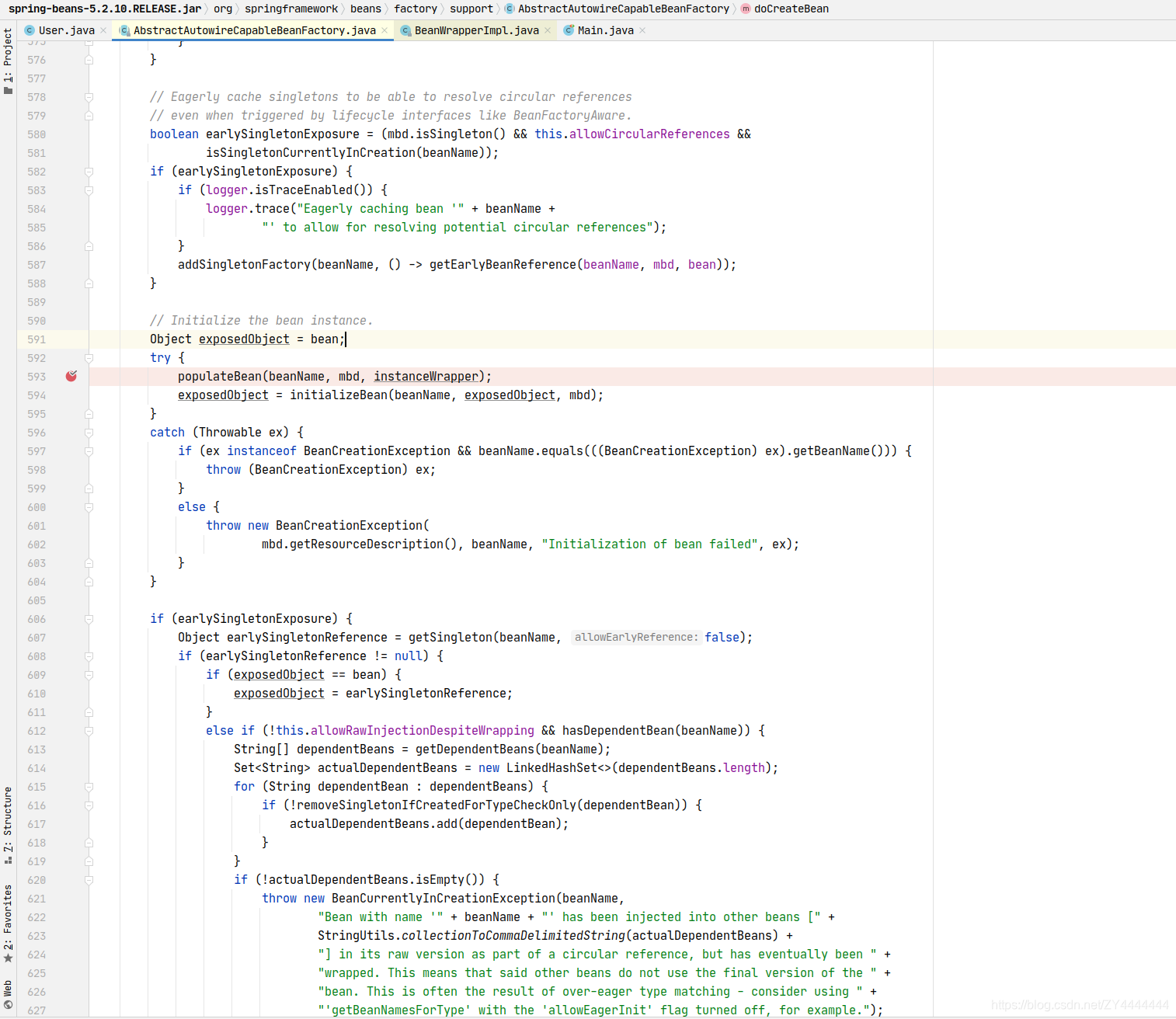The height and width of the screenshot is (1019, 1176).
Task: Open the Favorites tool window
Action: coord(8,923)
